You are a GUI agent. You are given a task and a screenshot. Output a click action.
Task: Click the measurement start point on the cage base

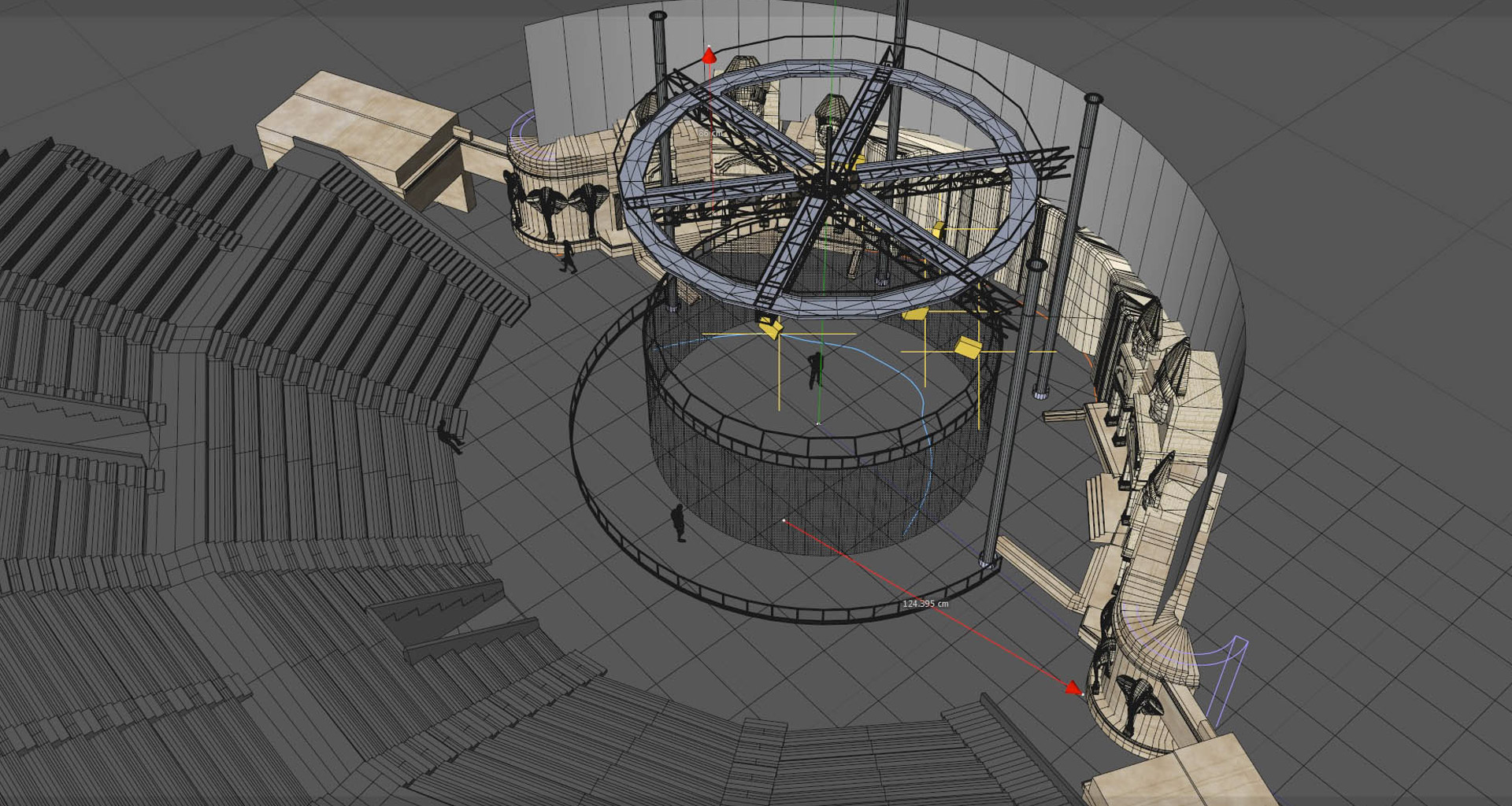pyautogui.click(x=784, y=520)
